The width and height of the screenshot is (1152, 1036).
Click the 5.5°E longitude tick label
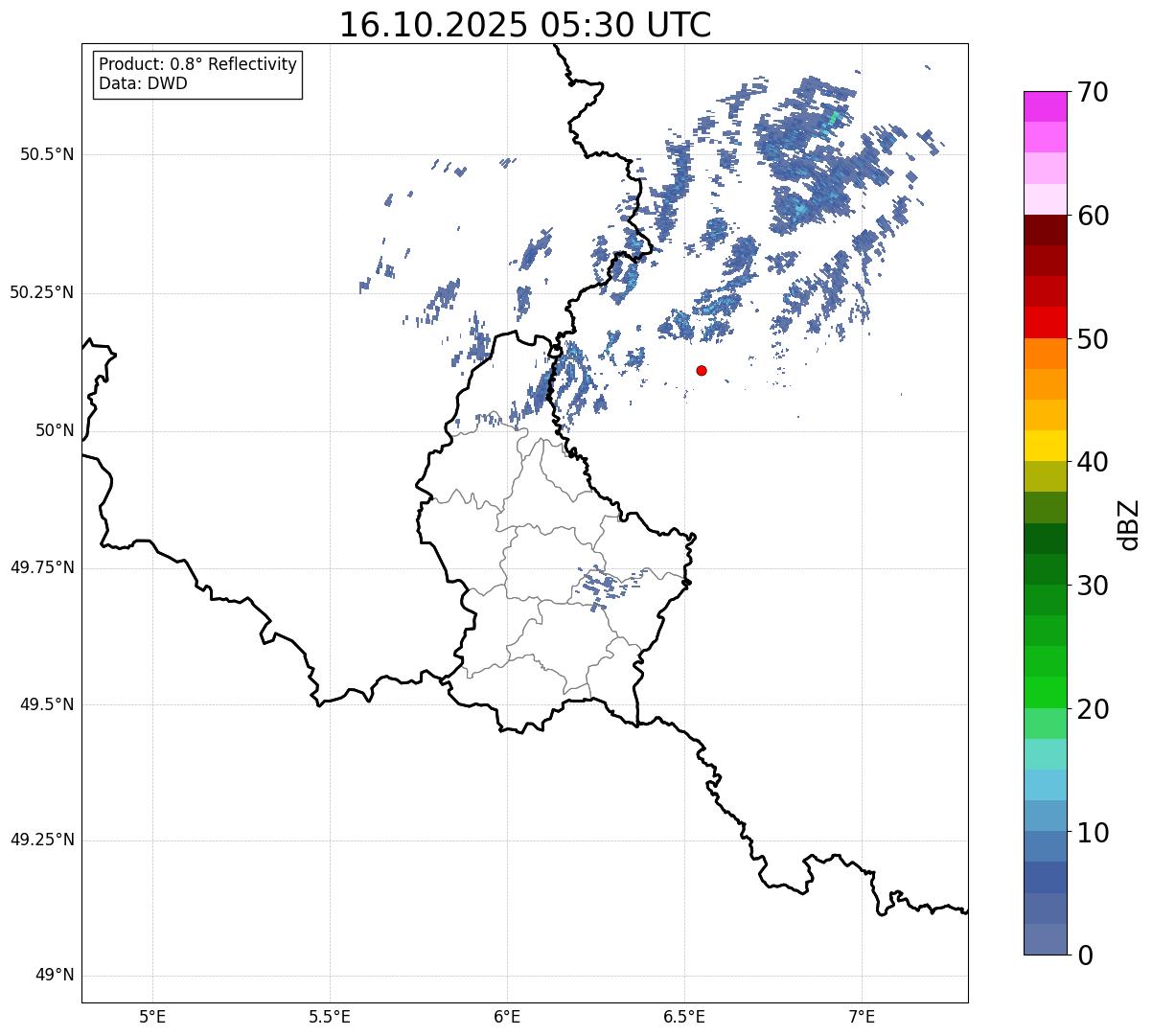330,1017
